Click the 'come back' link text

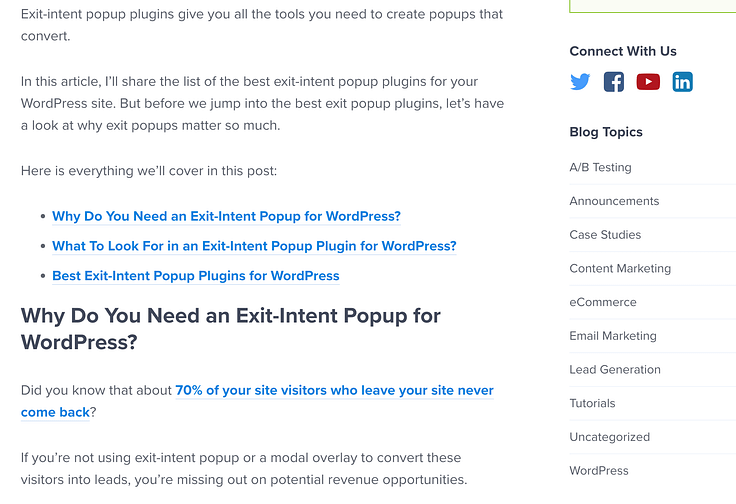tap(55, 412)
